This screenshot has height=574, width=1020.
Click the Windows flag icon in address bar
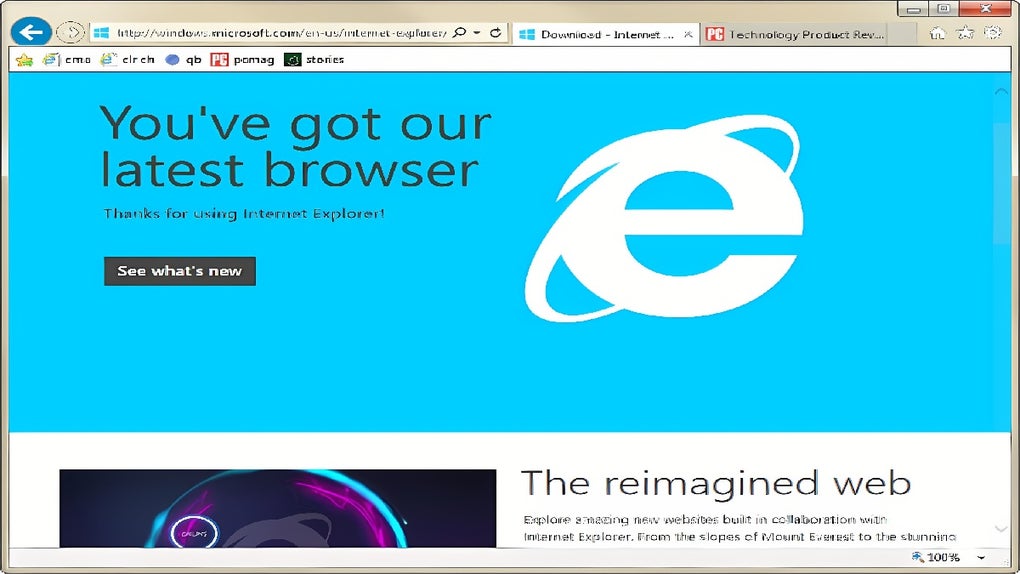(x=101, y=33)
